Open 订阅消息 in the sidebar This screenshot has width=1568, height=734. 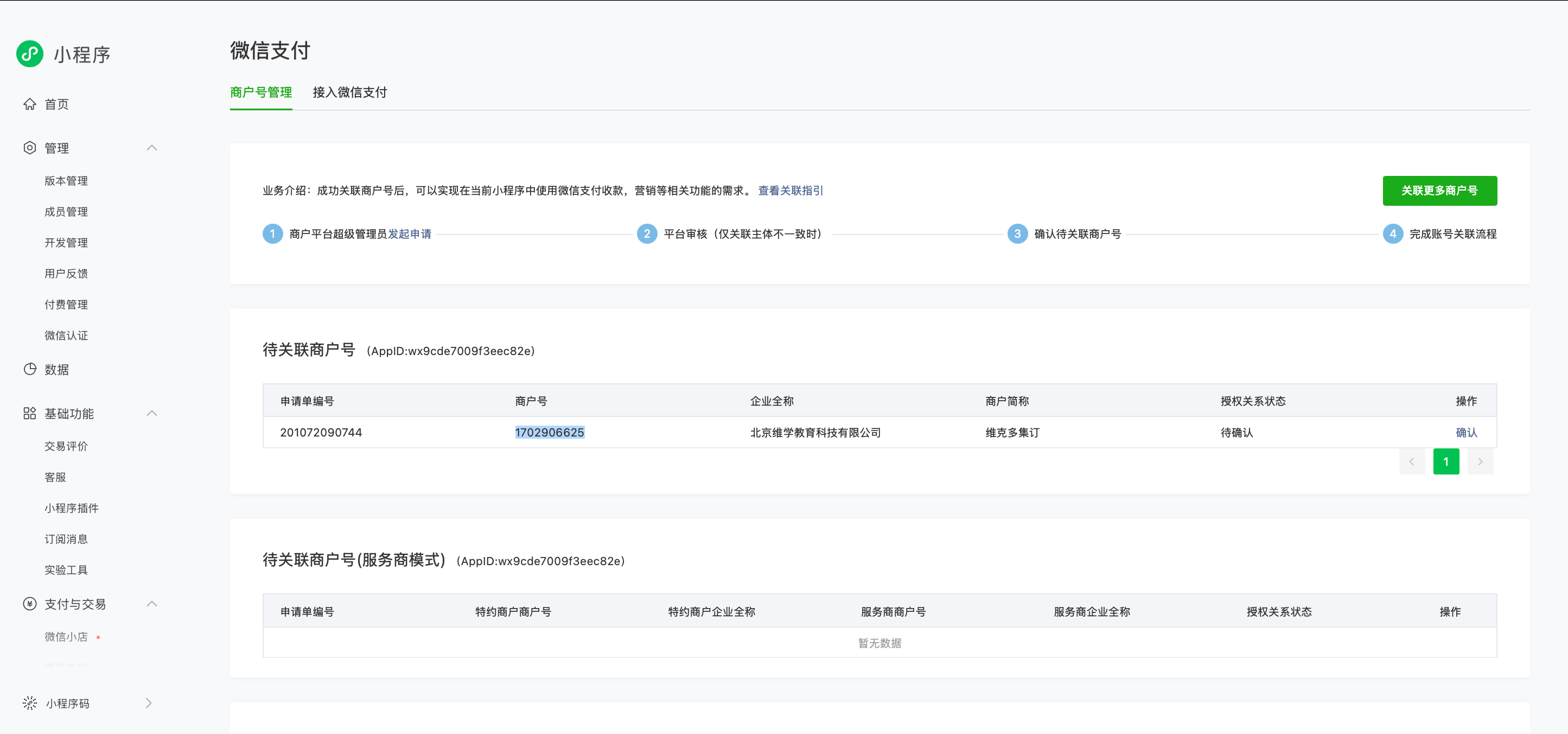tap(66, 539)
